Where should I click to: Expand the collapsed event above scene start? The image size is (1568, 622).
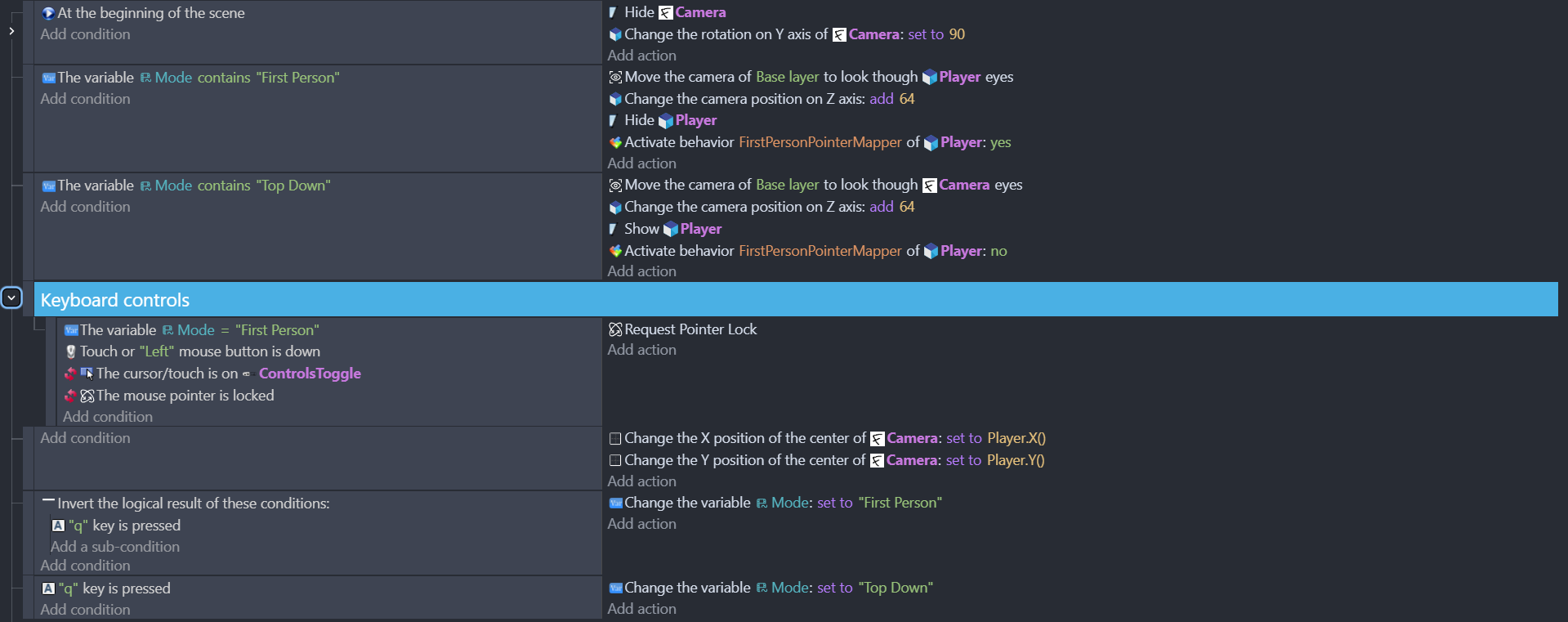(x=11, y=31)
